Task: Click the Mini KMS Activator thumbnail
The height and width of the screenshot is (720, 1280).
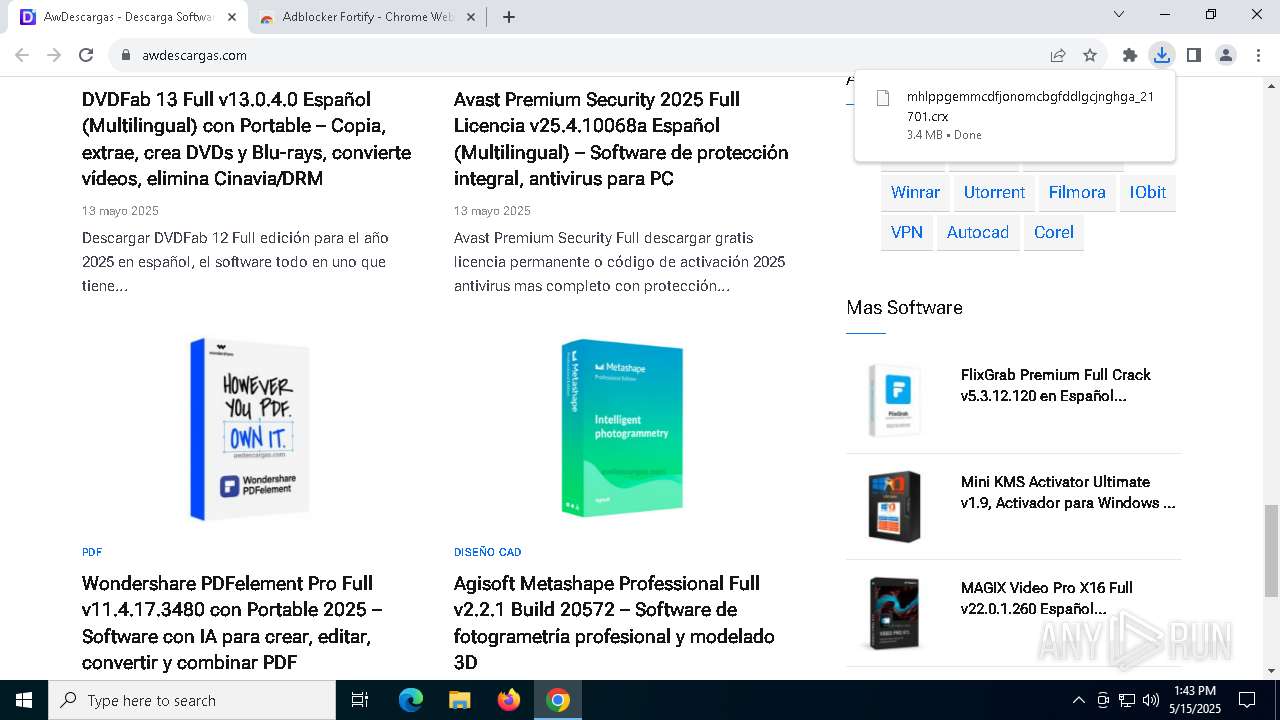Action: click(x=894, y=506)
